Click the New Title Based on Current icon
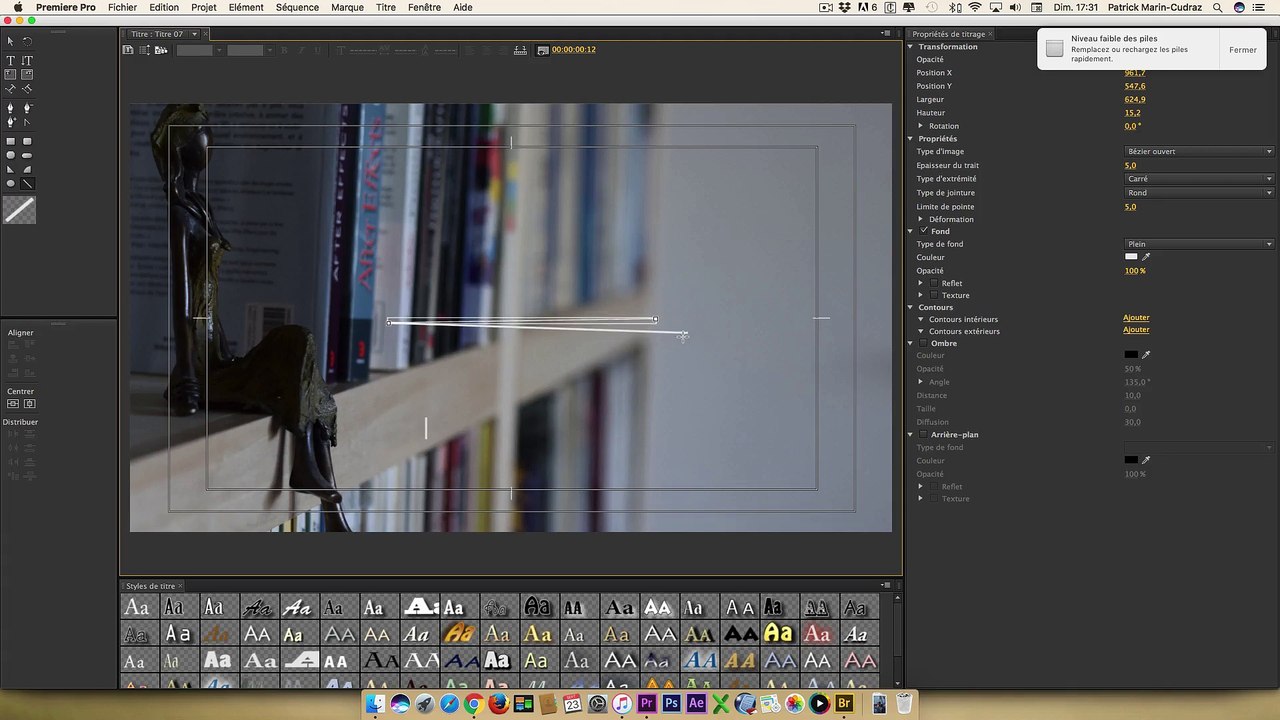 [x=129, y=50]
